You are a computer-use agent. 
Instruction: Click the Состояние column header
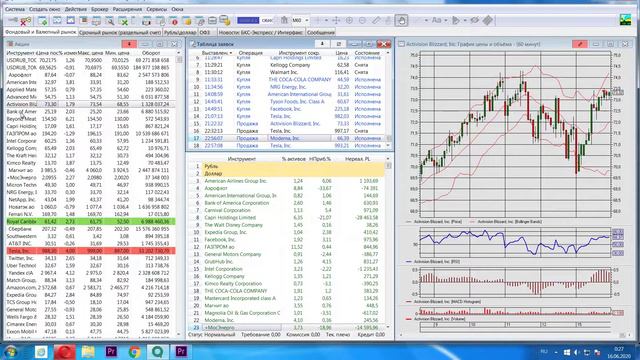[367, 53]
